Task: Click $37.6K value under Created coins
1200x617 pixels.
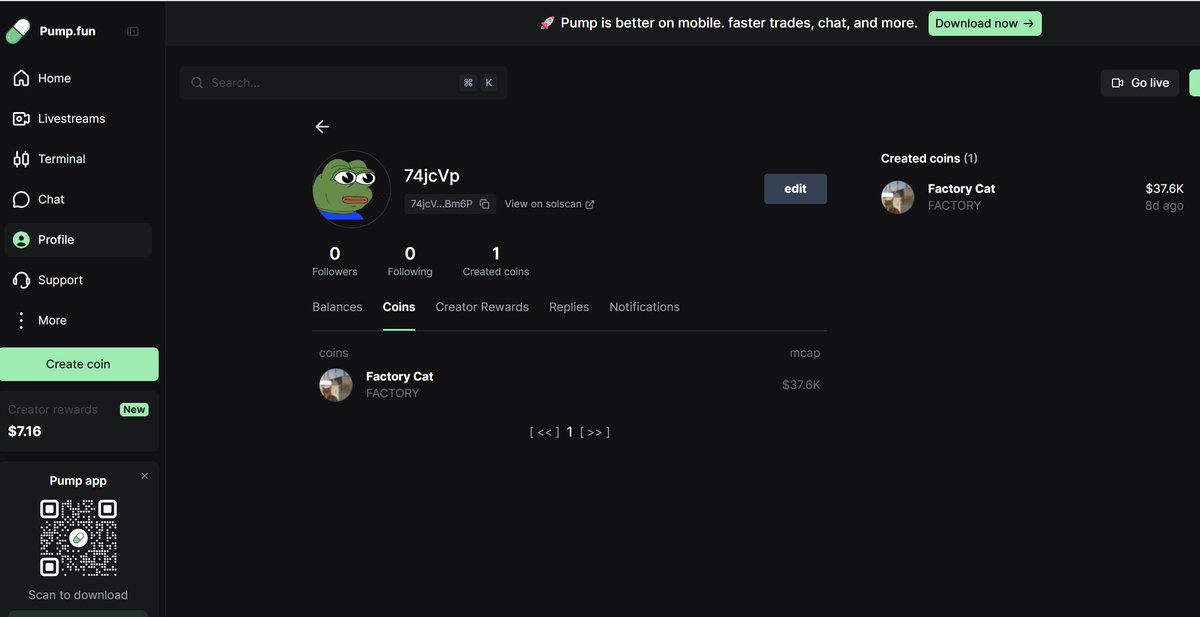Action: (1164, 188)
